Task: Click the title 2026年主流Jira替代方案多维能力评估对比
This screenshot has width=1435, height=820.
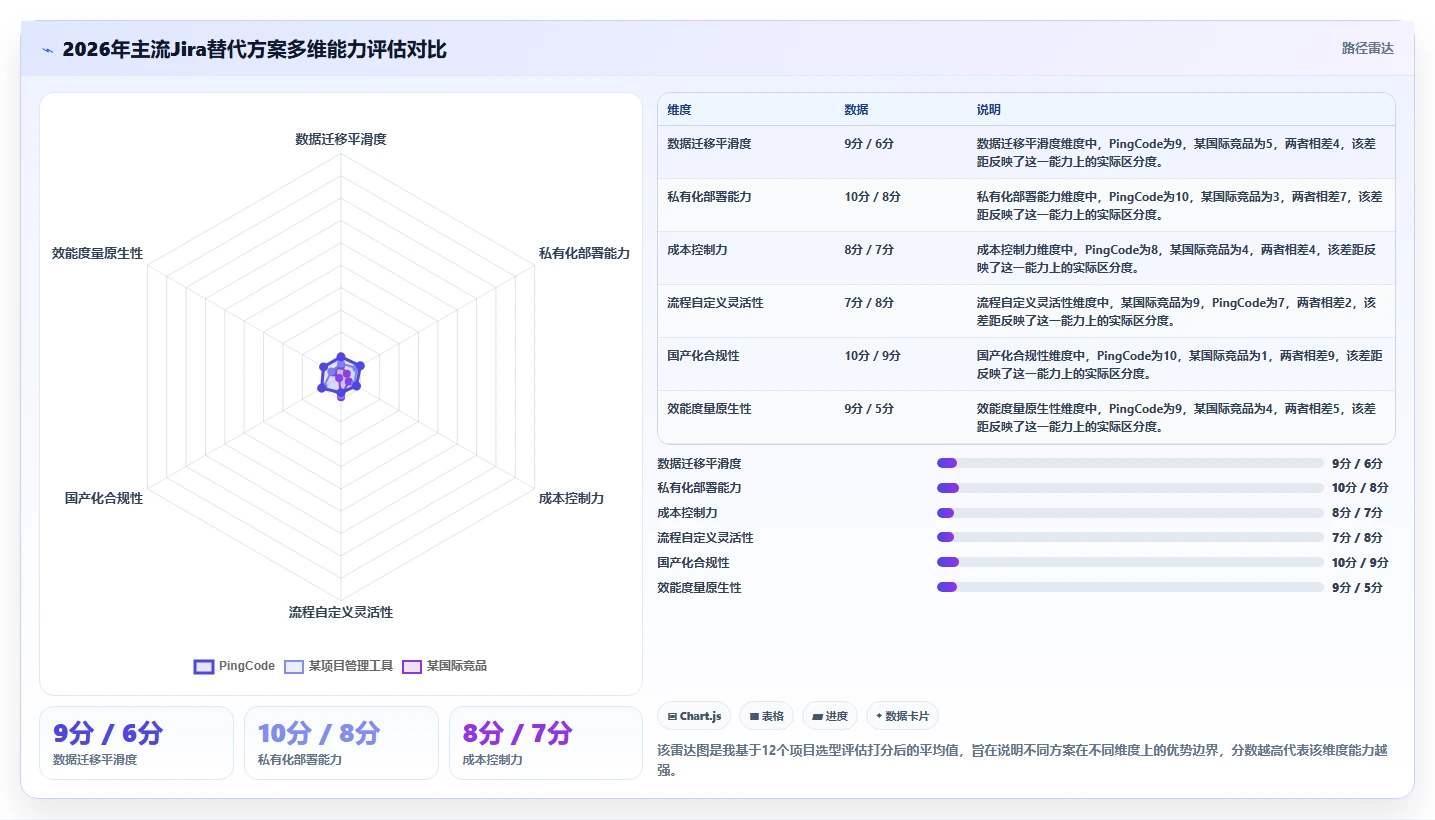Action: (254, 49)
